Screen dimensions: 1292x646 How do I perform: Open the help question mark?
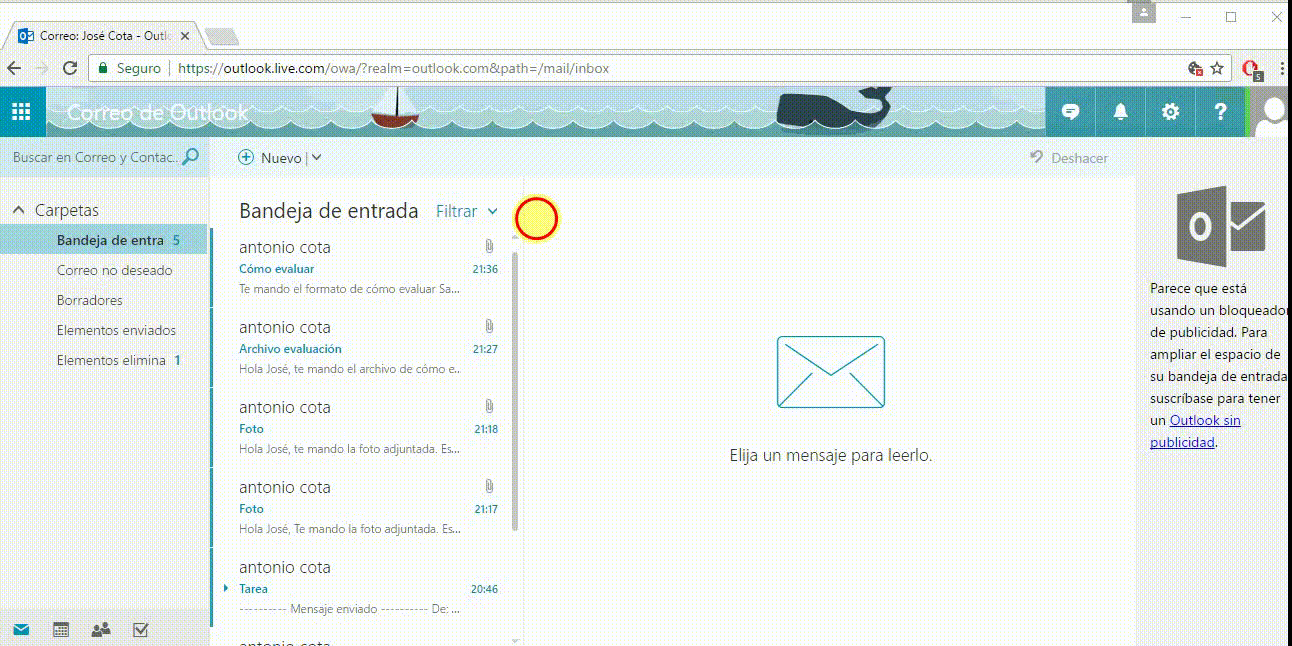(1221, 112)
